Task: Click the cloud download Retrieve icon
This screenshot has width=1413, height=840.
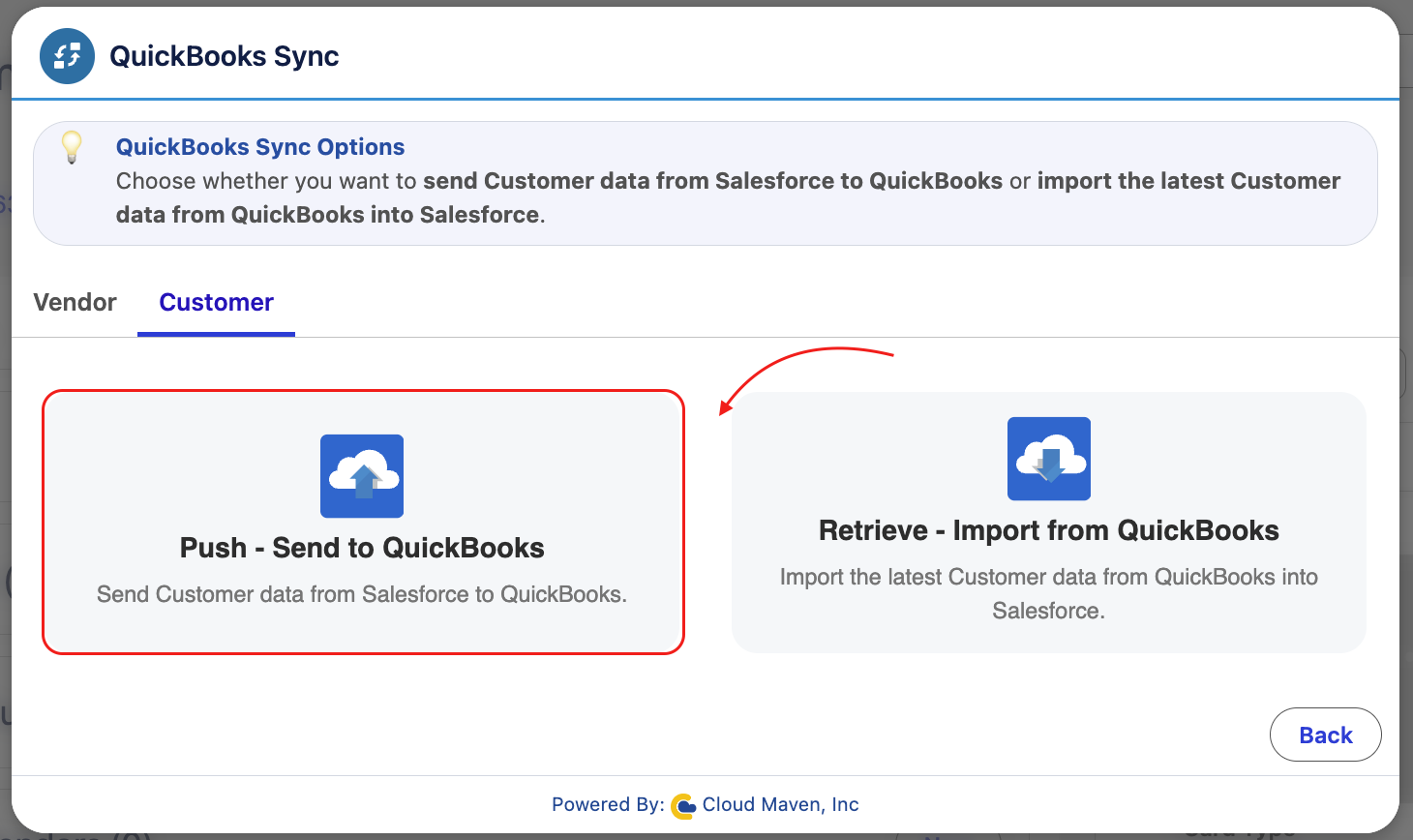Action: (x=1049, y=459)
